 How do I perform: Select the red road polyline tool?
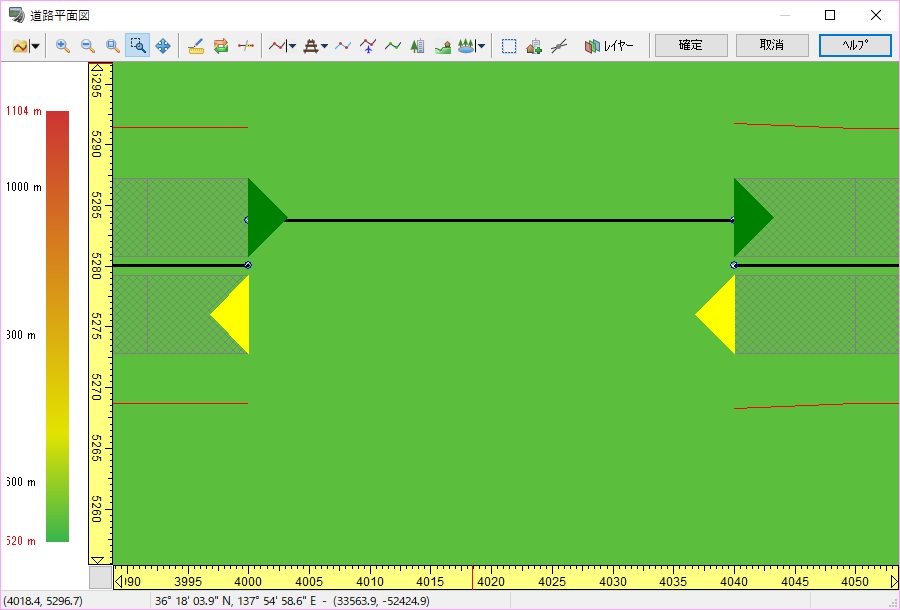click(277, 46)
